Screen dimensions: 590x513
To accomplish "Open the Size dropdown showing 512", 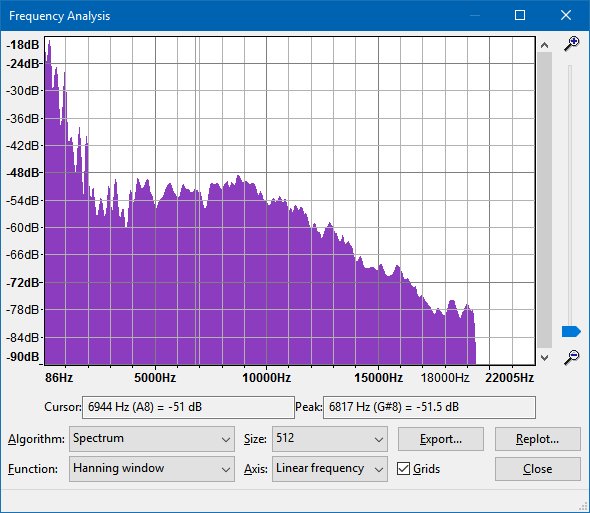I will (330, 439).
